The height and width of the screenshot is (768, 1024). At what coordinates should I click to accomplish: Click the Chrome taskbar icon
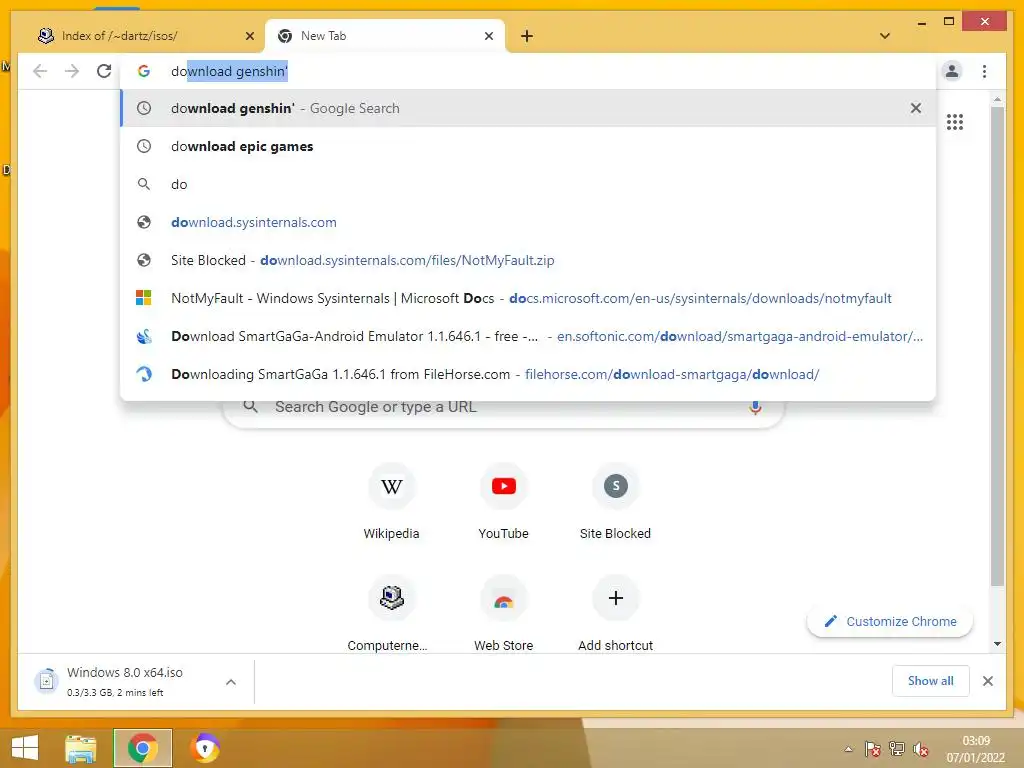click(142, 748)
